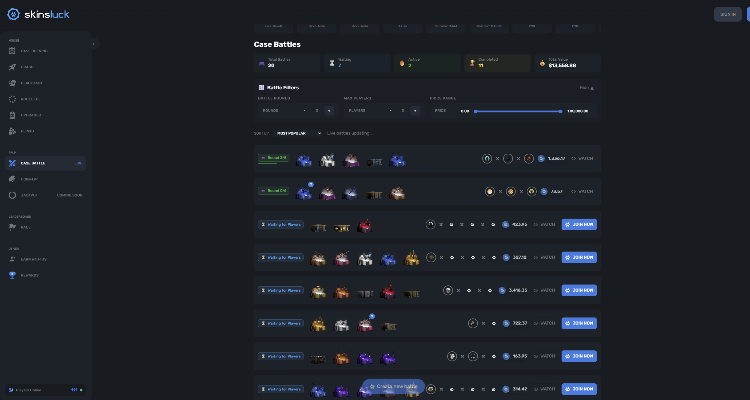Click the Completed trophy stat card

497,63
